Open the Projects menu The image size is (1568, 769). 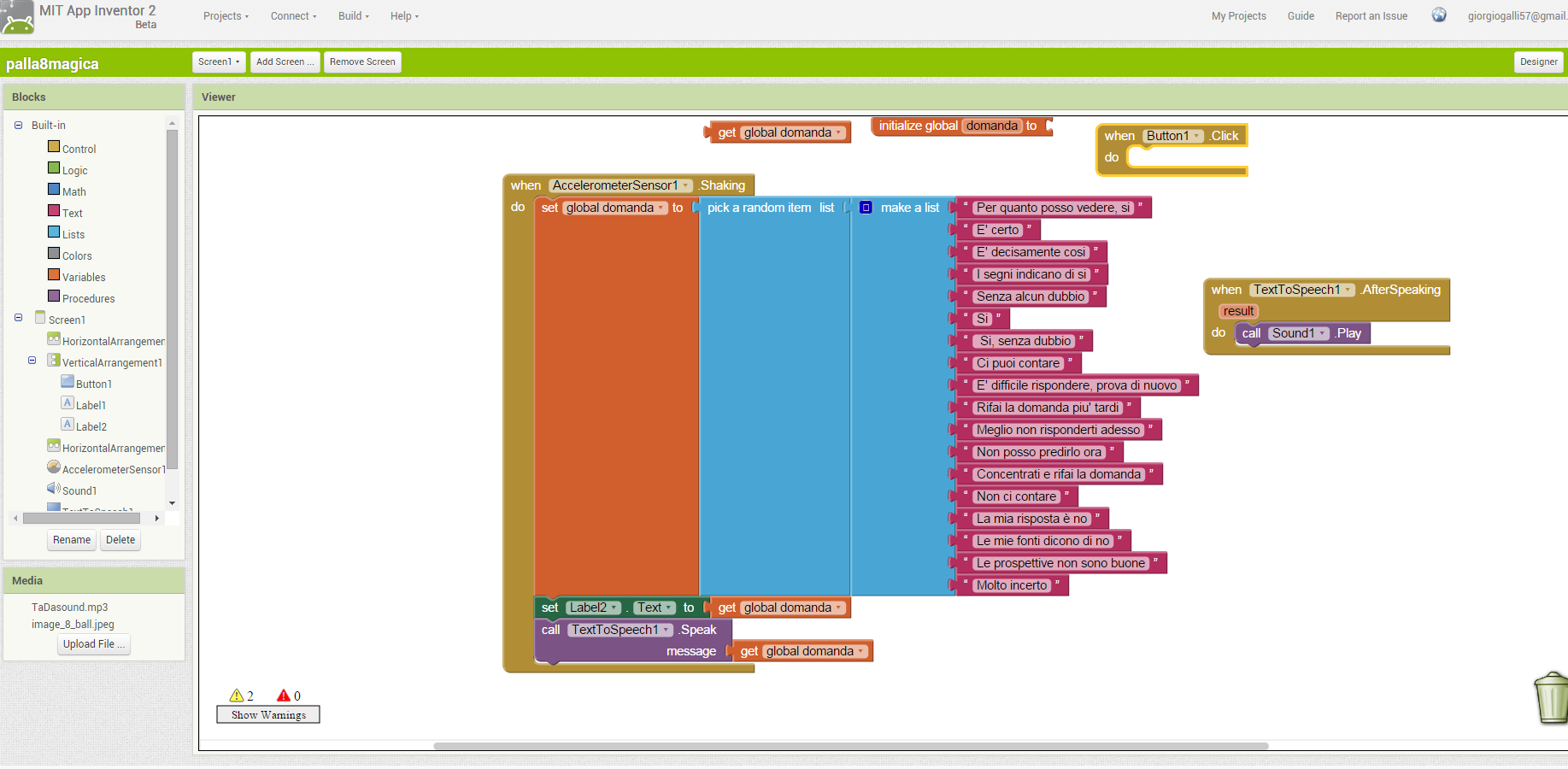click(226, 16)
